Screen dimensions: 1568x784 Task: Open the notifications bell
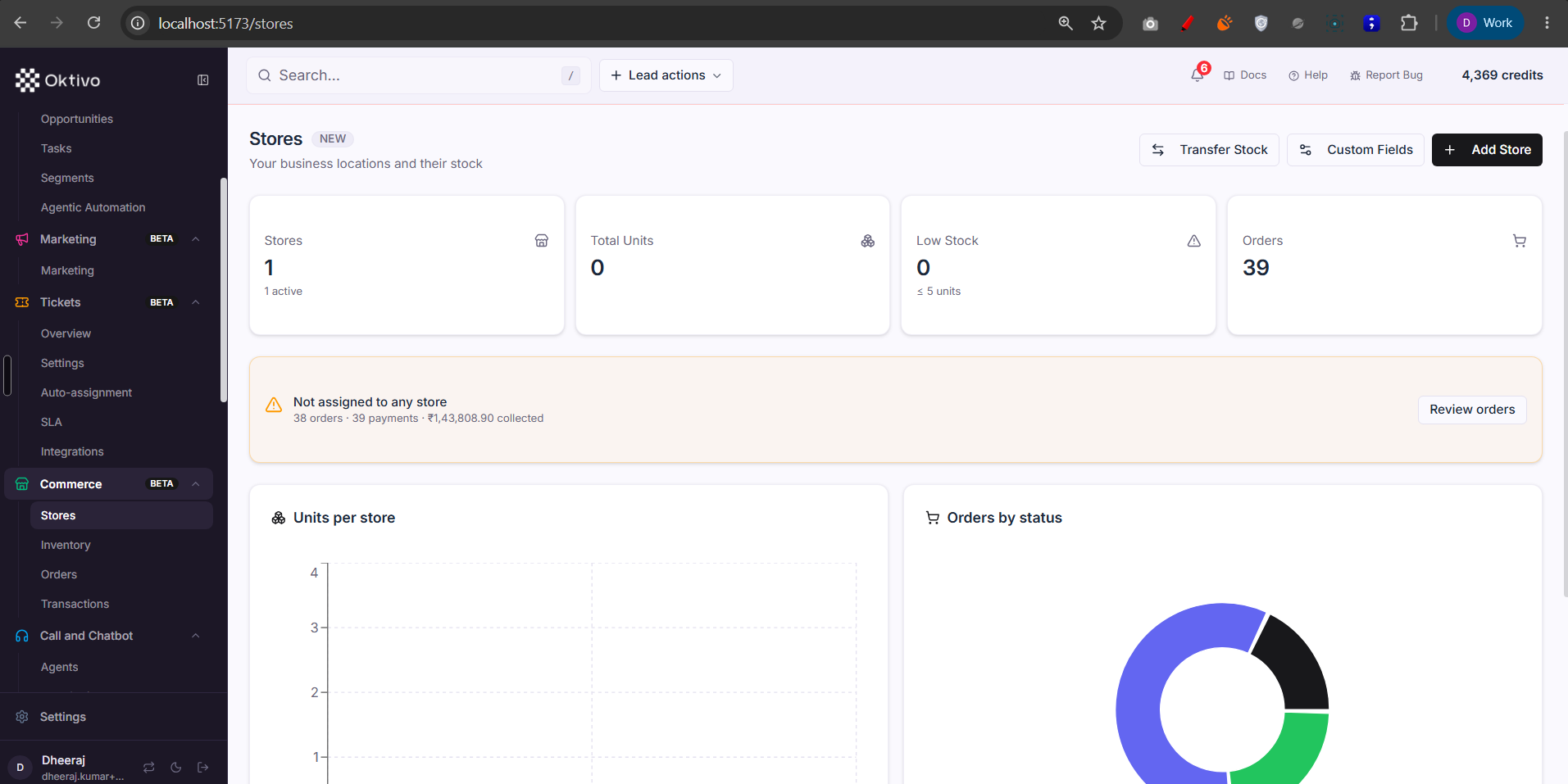click(x=1198, y=75)
